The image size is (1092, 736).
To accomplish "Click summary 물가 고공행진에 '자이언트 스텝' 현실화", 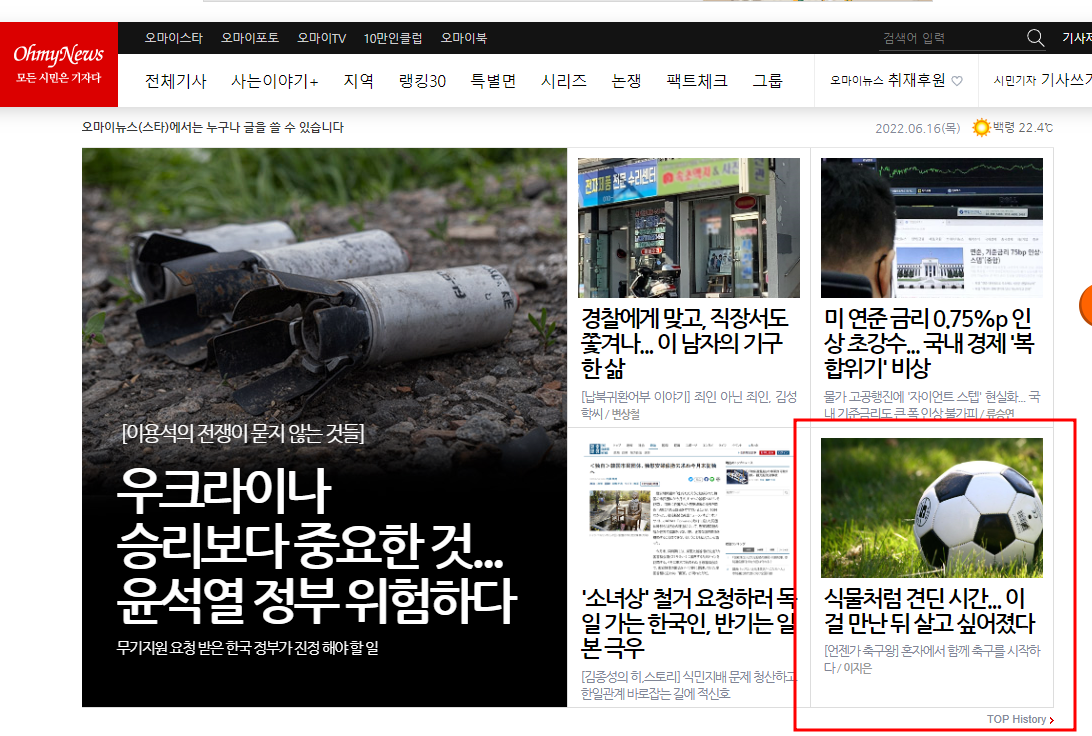I will point(932,405).
